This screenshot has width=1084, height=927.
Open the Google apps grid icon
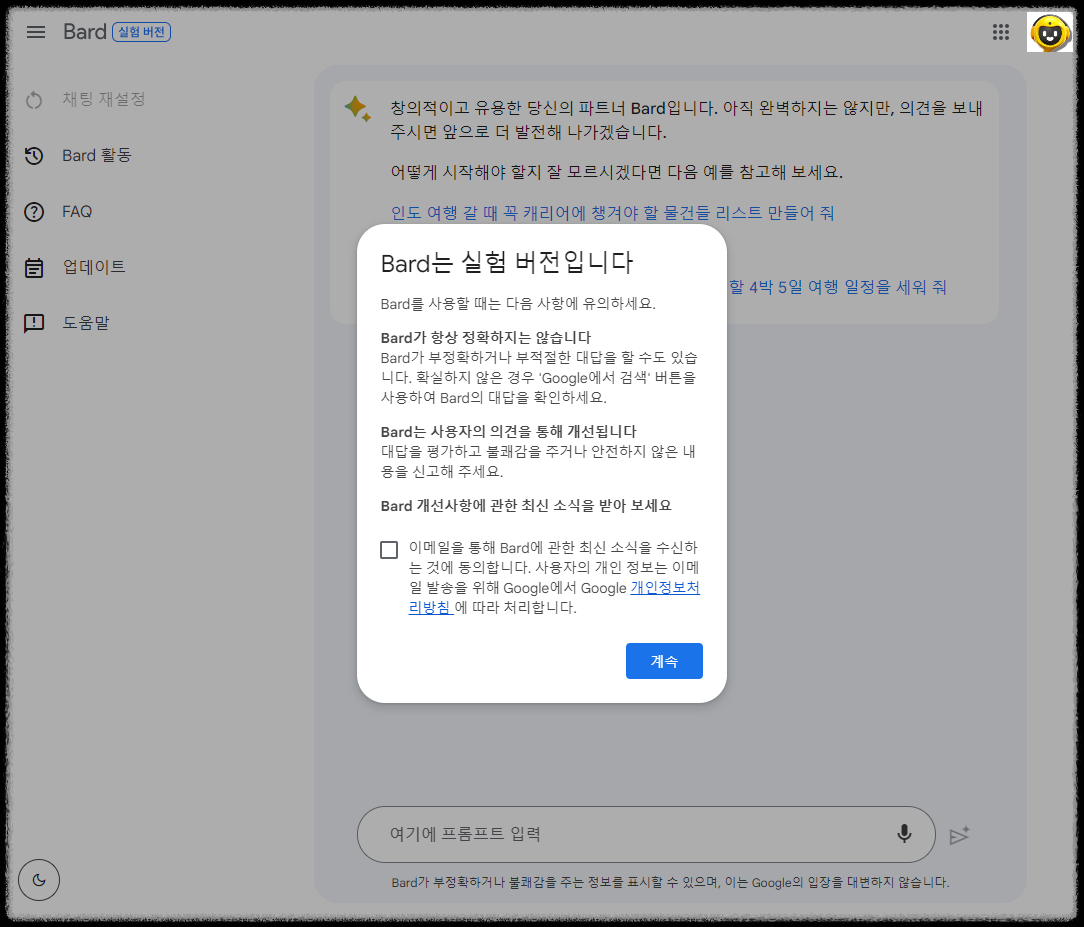coord(1000,31)
